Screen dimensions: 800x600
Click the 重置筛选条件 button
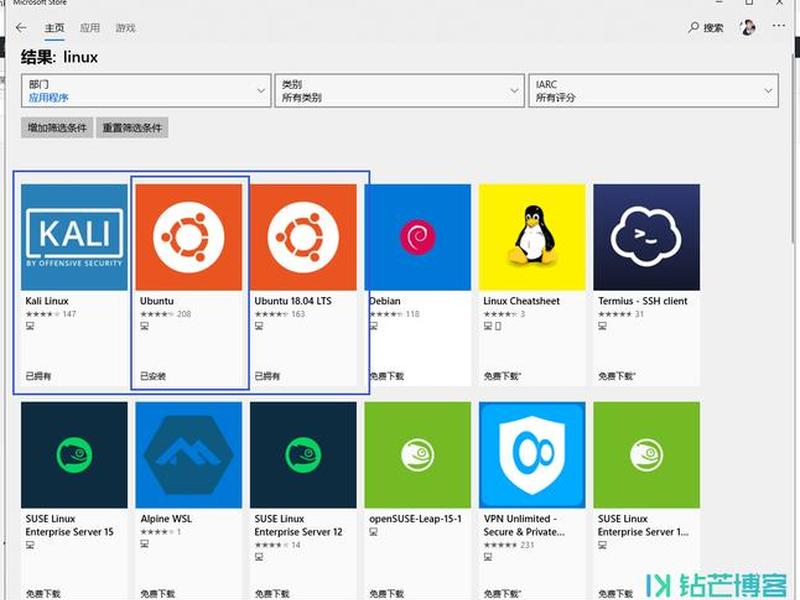click(x=132, y=128)
